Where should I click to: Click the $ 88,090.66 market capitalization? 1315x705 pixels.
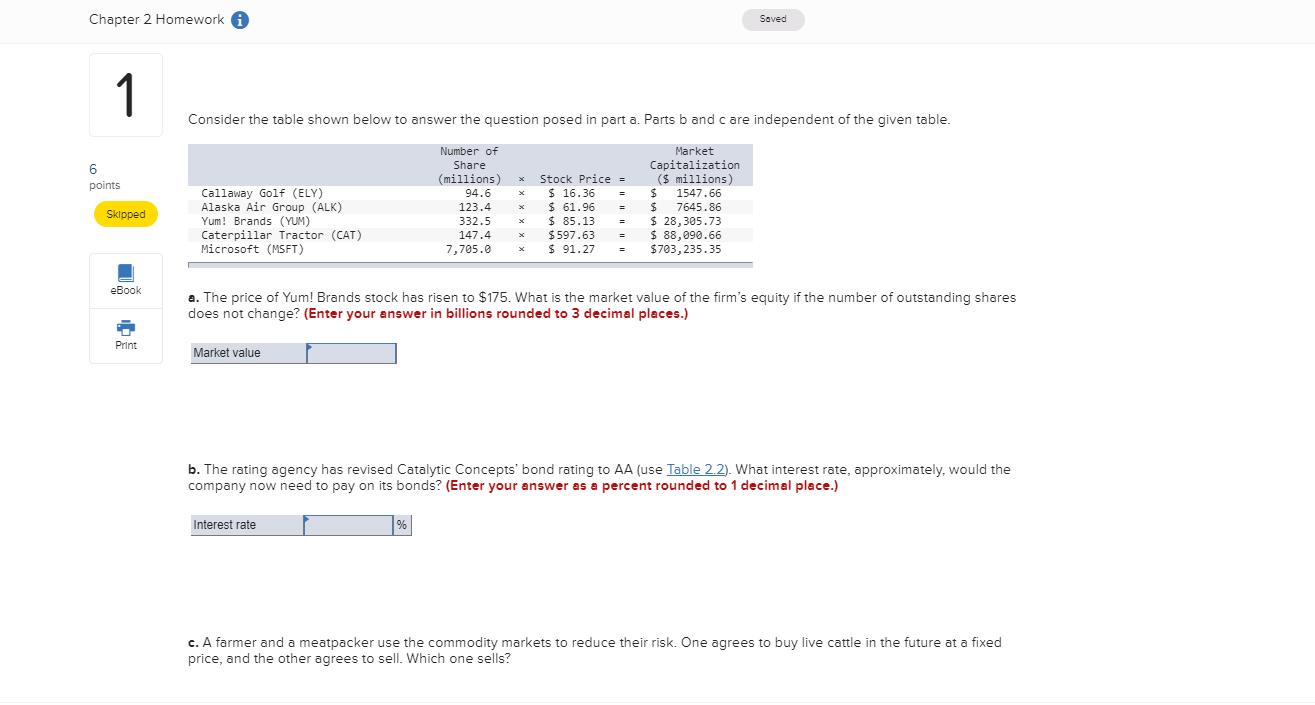(x=686, y=235)
